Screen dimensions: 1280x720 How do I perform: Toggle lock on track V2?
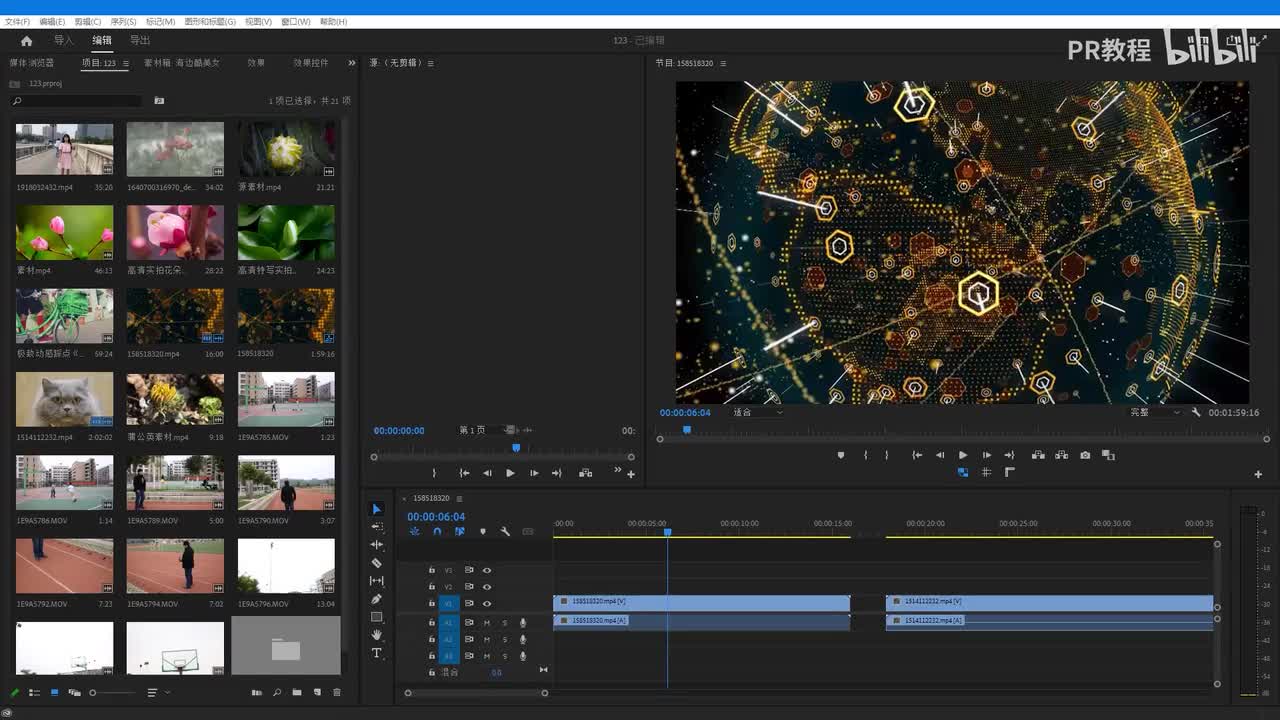(x=432, y=587)
